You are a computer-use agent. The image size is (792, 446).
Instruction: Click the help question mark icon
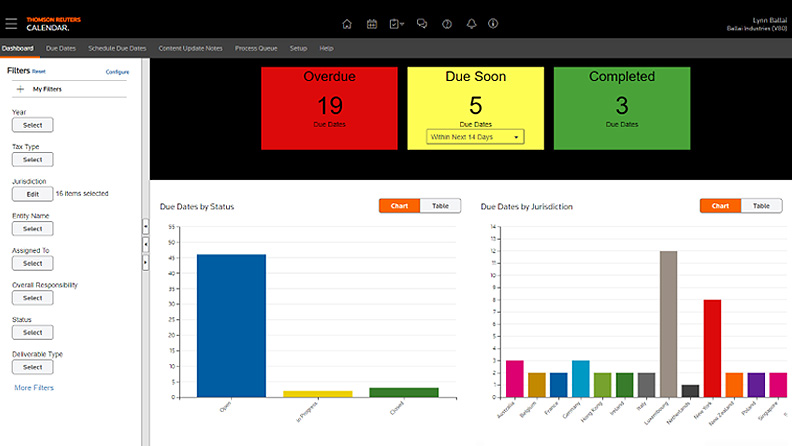[446, 24]
